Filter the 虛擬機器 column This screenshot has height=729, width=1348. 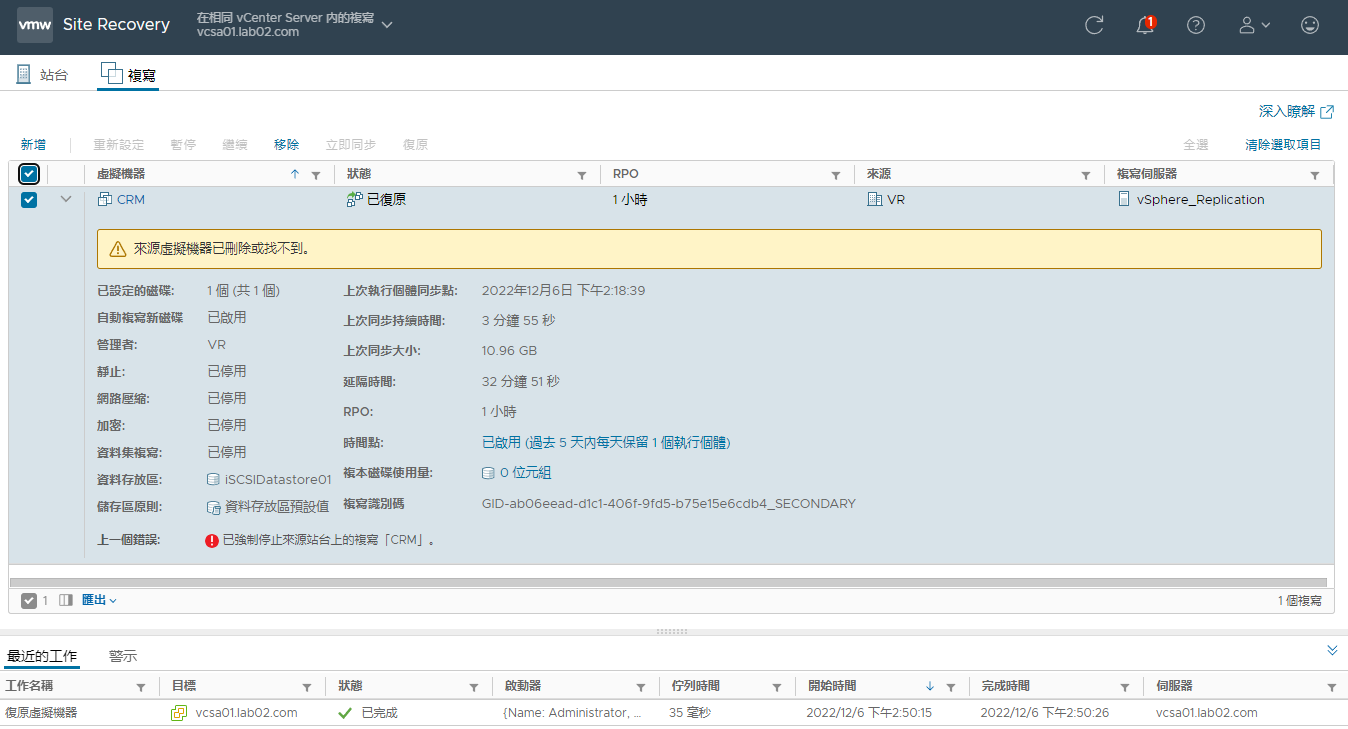pyautogui.click(x=316, y=175)
